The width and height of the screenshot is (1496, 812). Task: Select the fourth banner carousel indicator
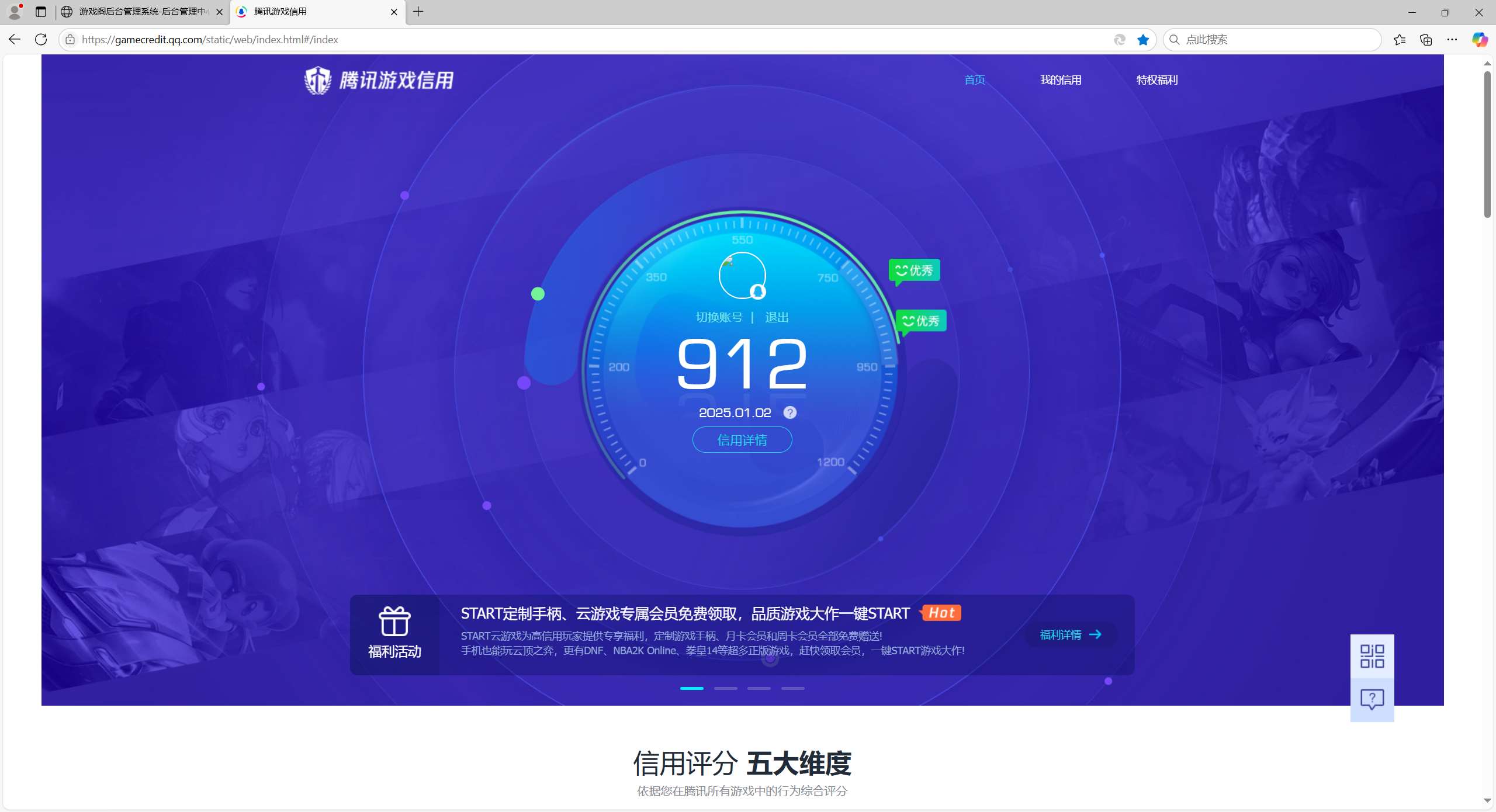[793, 689]
